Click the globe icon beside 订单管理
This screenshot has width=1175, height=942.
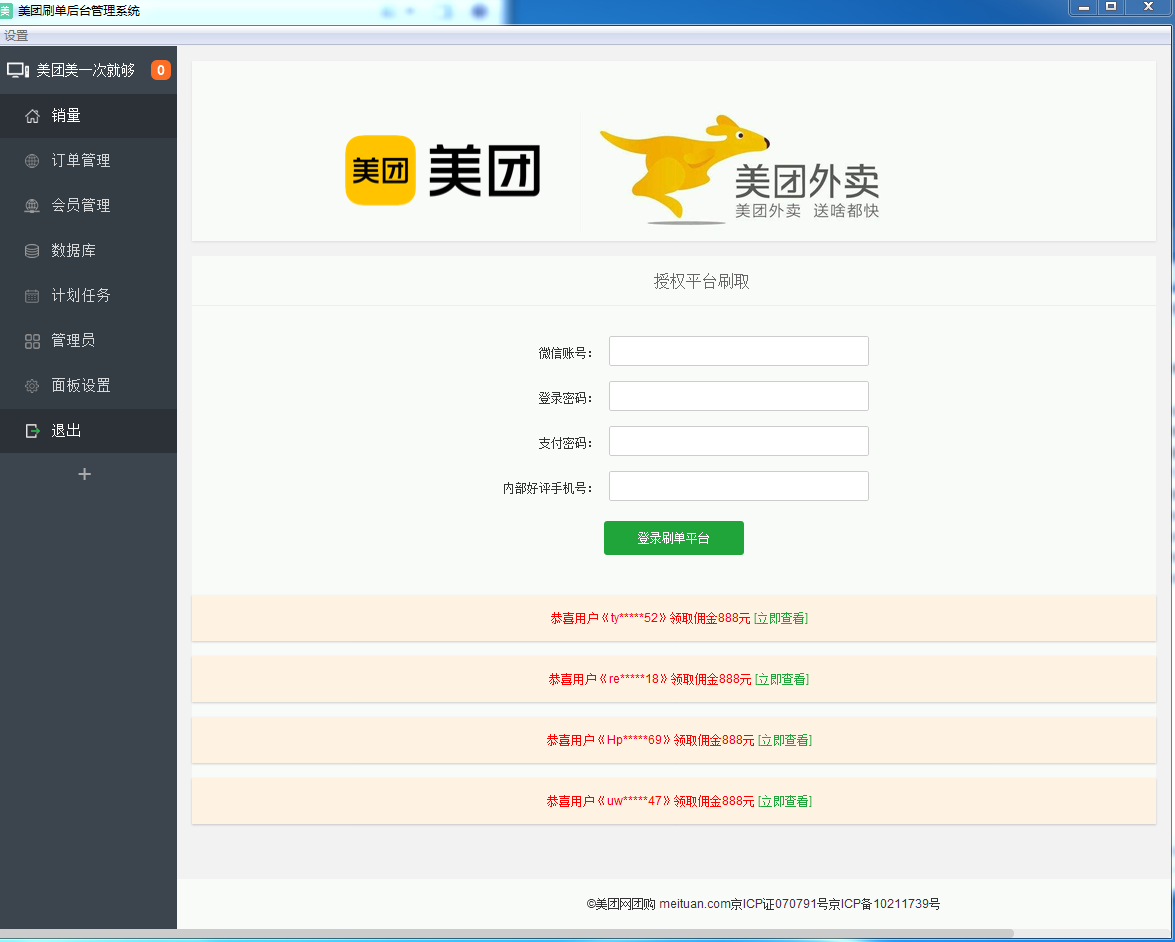coord(32,160)
